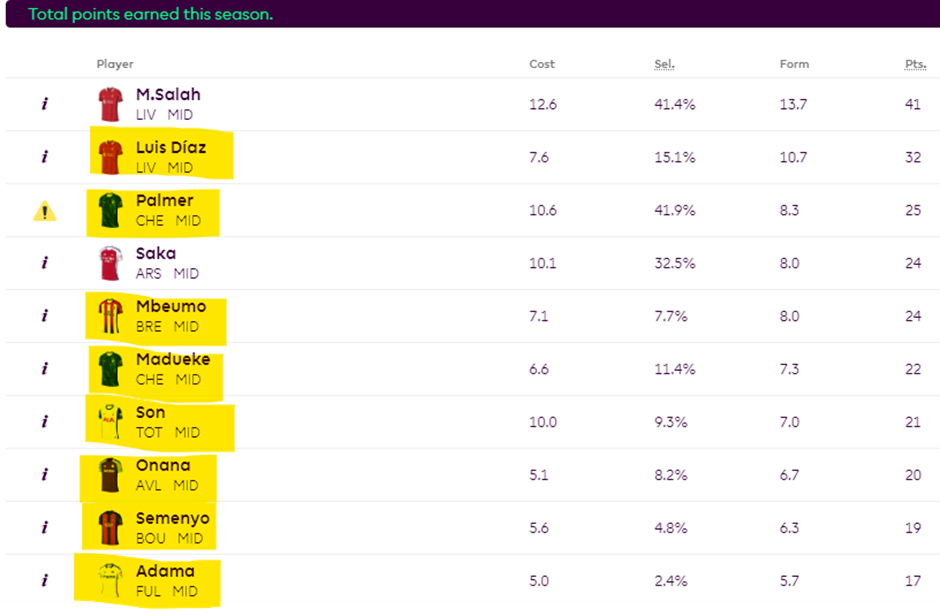Click the Madueke player name

pyautogui.click(x=170, y=360)
